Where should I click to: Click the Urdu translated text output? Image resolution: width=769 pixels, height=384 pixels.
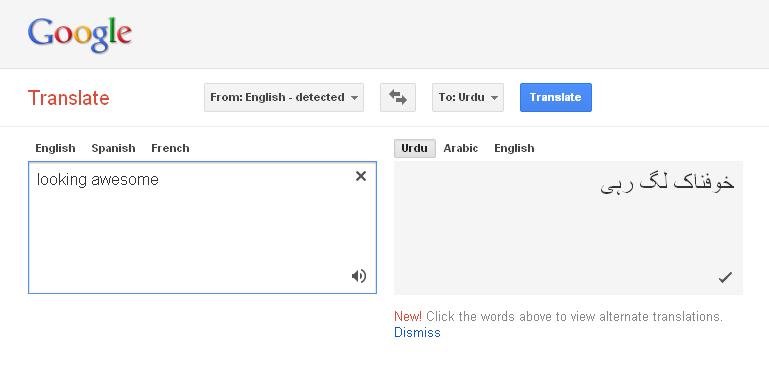pyautogui.click(x=667, y=183)
